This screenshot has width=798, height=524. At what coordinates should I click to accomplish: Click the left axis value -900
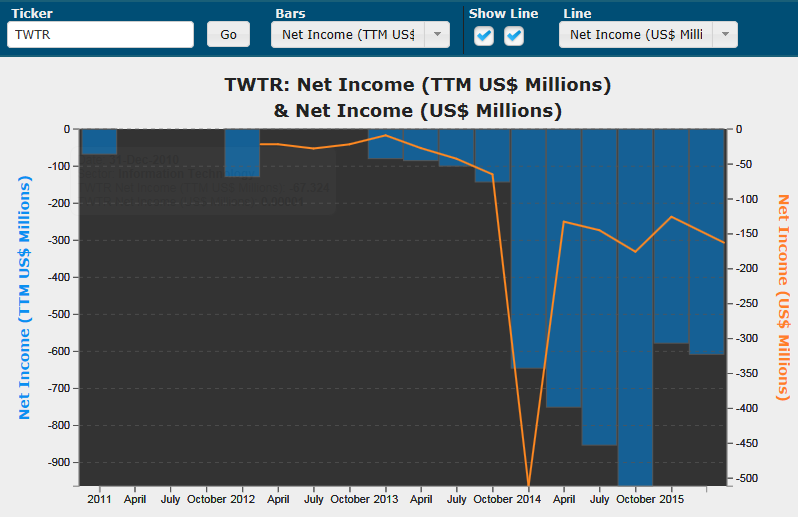[59, 462]
